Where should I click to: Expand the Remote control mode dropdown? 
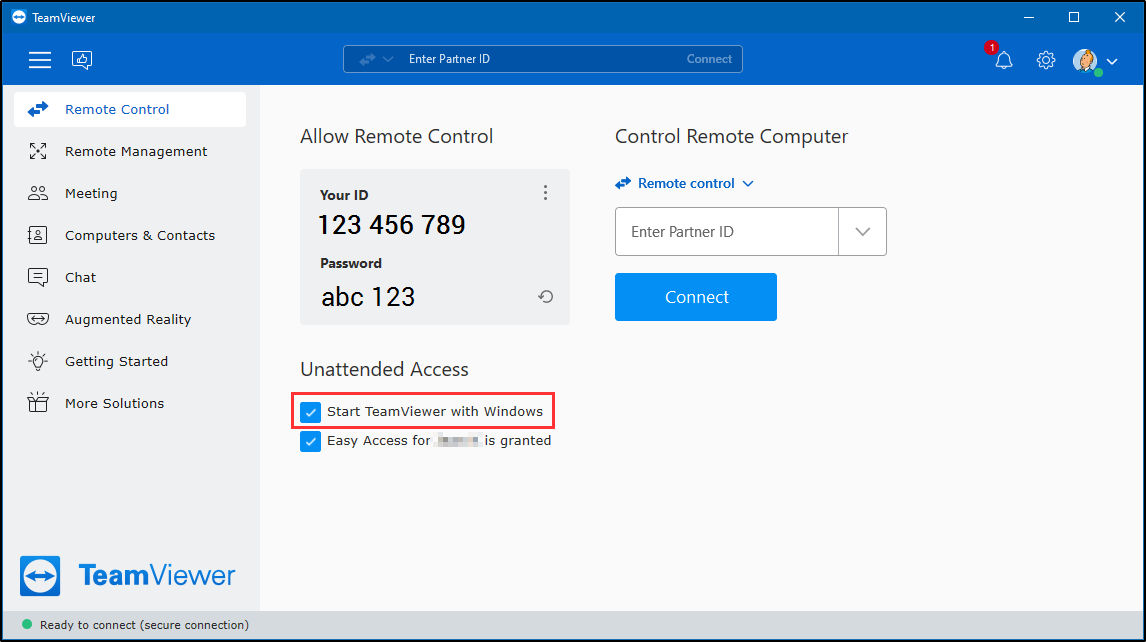coord(685,184)
